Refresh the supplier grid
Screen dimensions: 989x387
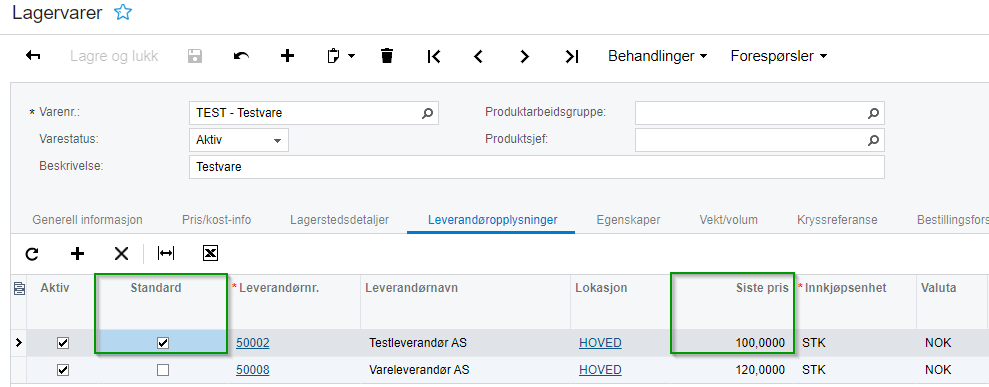coord(32,253)
